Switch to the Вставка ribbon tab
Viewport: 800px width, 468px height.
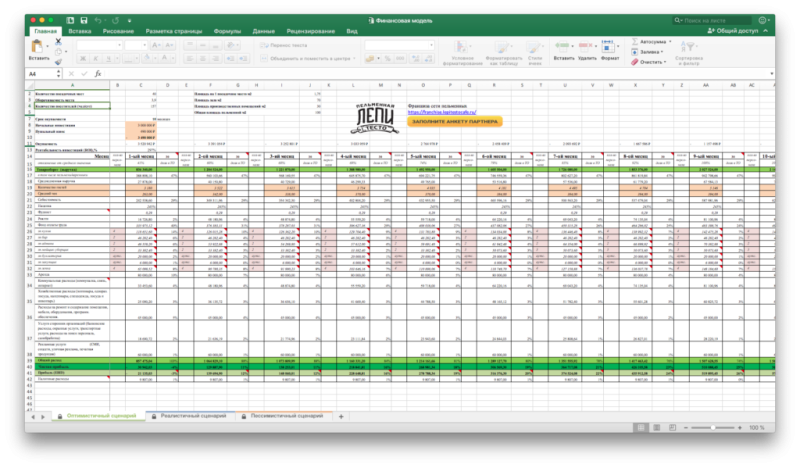[x=80, y=31]
